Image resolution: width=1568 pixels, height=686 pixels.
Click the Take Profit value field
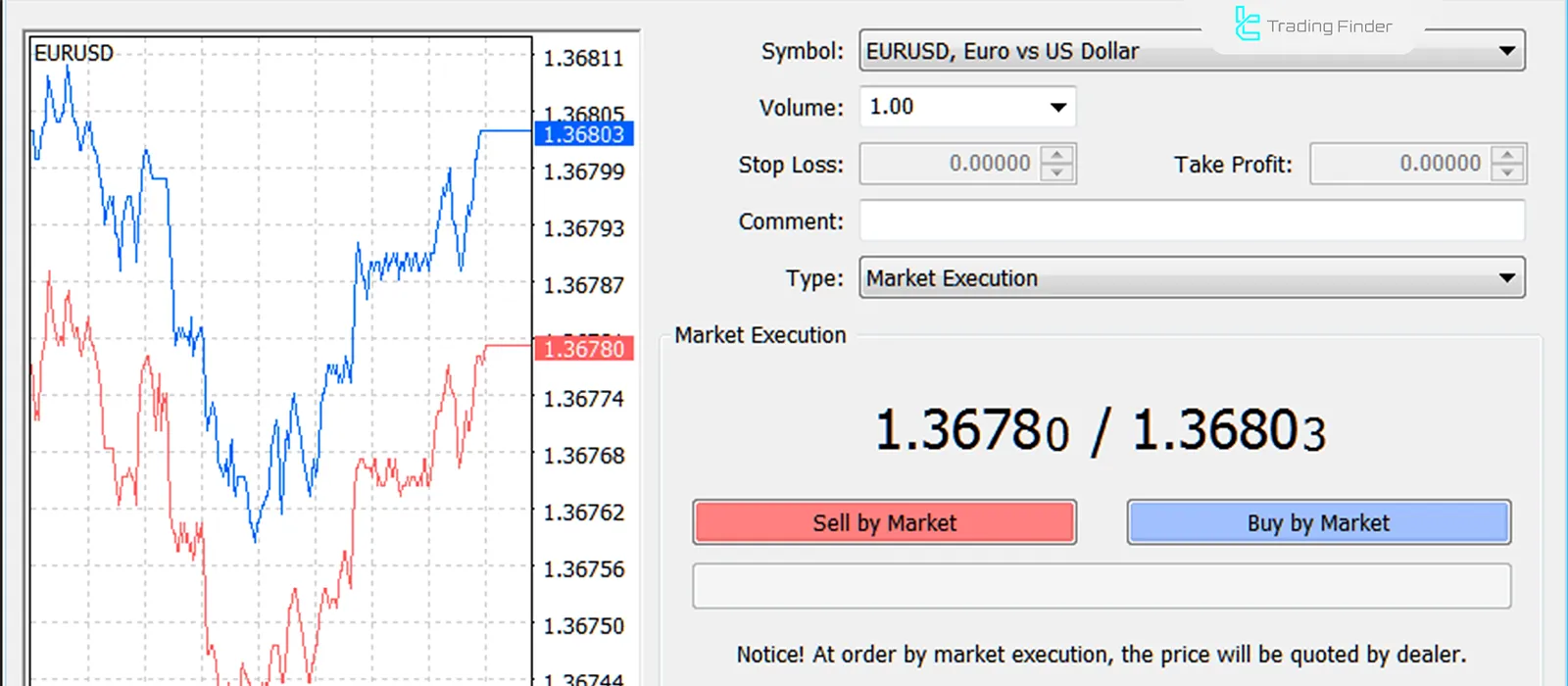(x=1401, y=164)
